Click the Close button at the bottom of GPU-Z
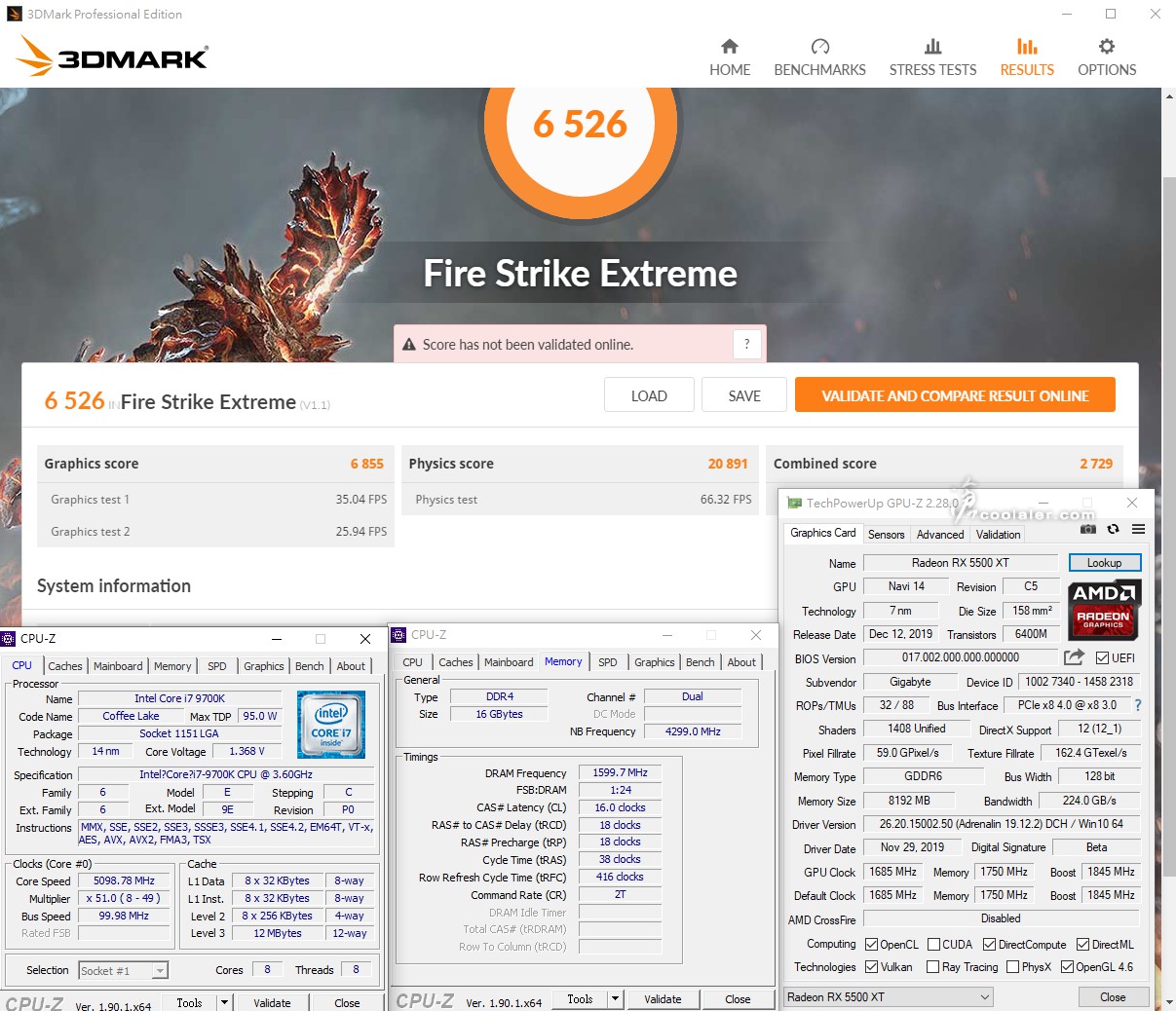This screenshot has height=1011, width=1176. point(1113,996)
